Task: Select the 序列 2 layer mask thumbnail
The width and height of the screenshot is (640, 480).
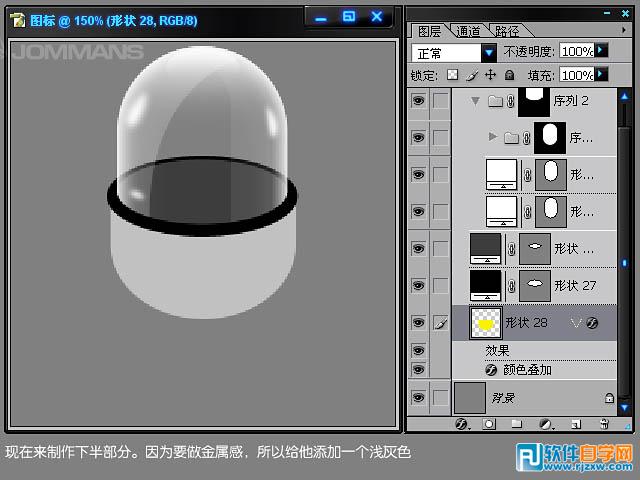Action: pos(534,102)
